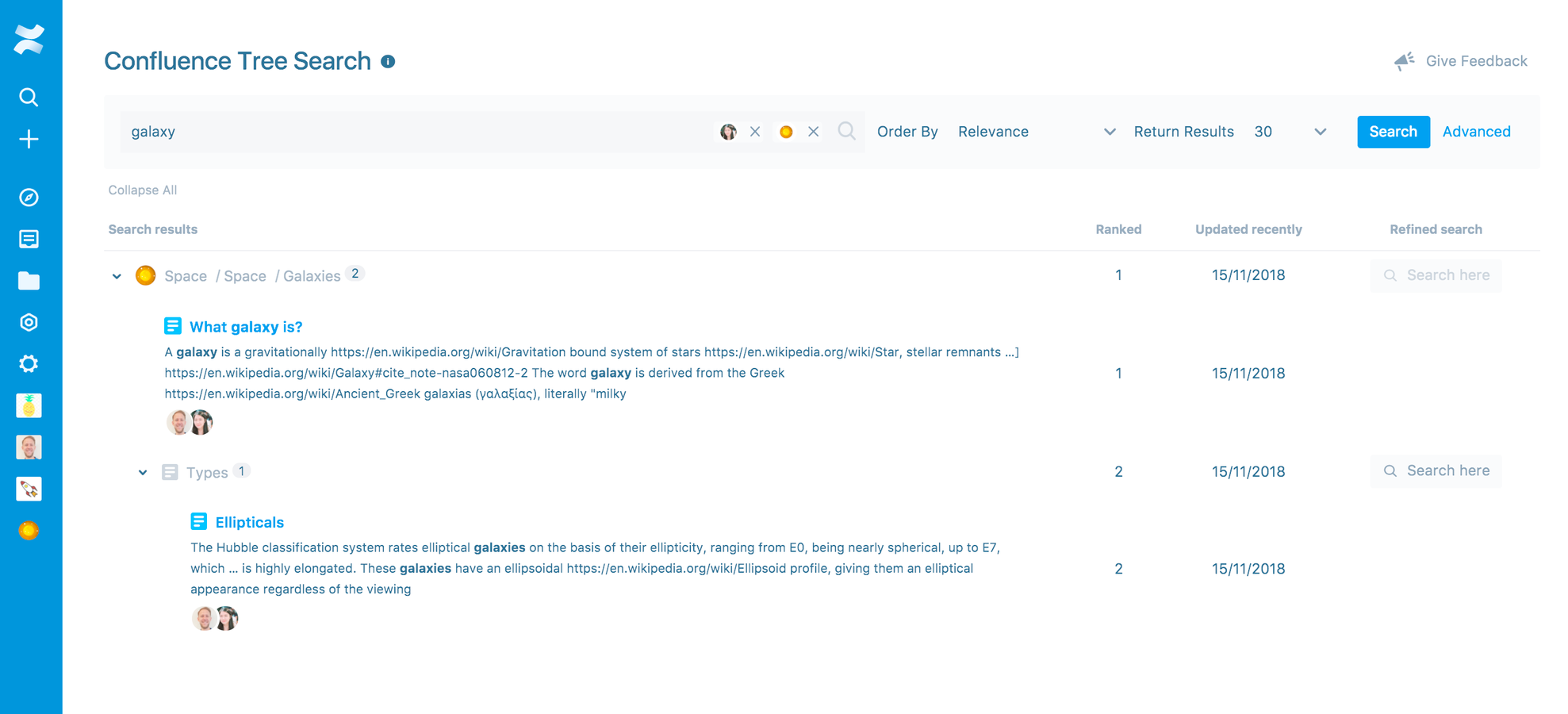Viewport: 1568px width, 714px height.
Task: Click the grey page icon beside Types
Action: (x=170, y=472)
